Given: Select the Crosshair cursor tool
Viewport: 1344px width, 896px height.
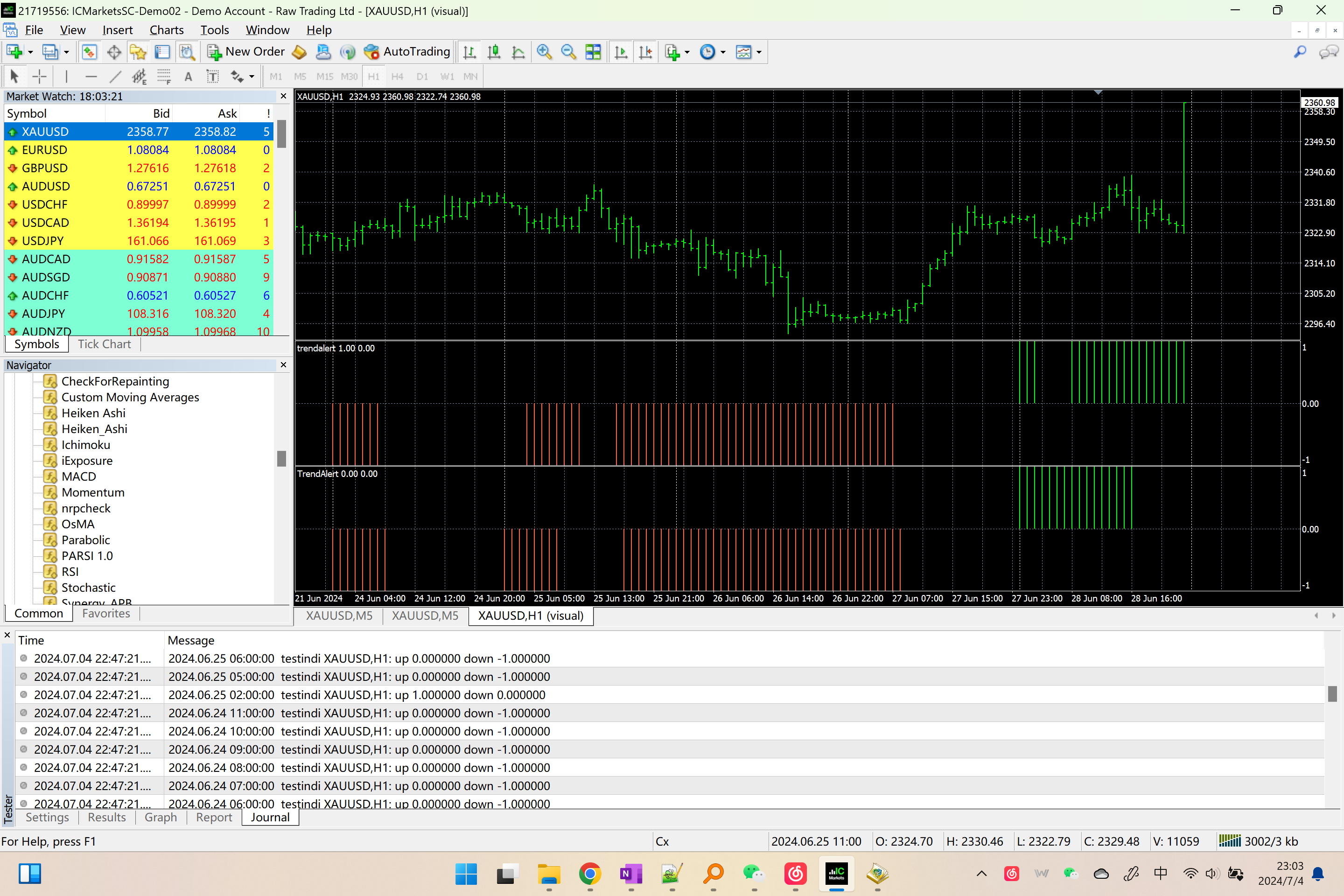Looking at the screenshot, I should click(39, 76).
